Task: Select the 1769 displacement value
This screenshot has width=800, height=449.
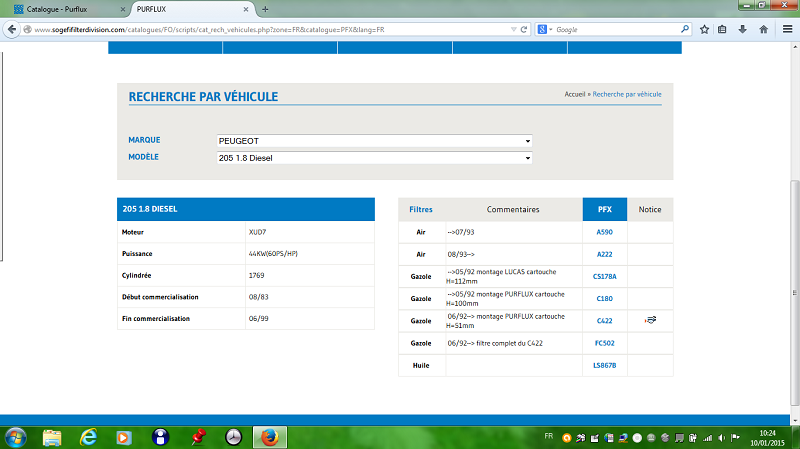Action: pyautogui.click(x=256, y=276)
